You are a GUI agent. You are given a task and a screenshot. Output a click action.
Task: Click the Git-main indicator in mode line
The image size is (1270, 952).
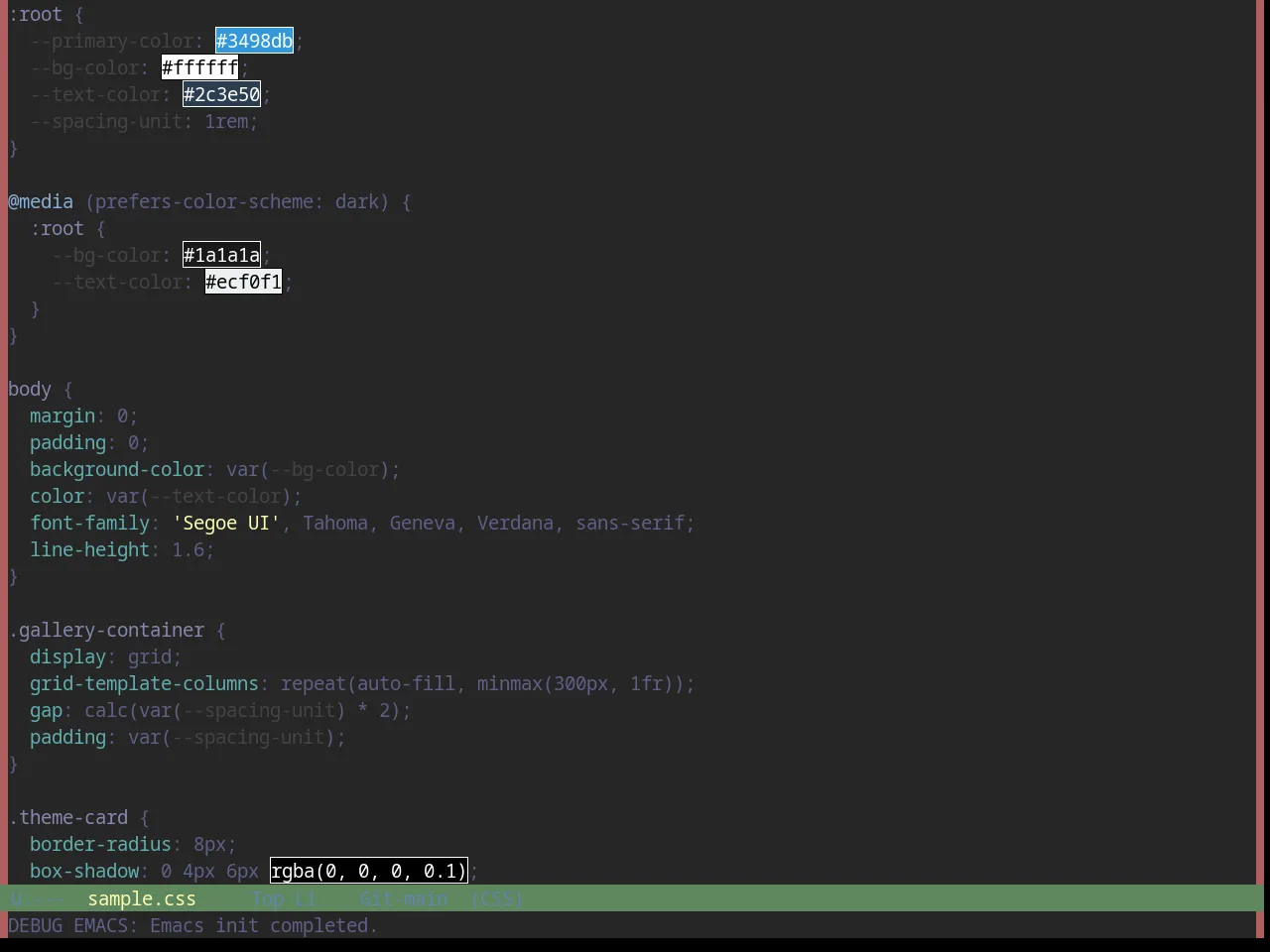coord(403,898)
